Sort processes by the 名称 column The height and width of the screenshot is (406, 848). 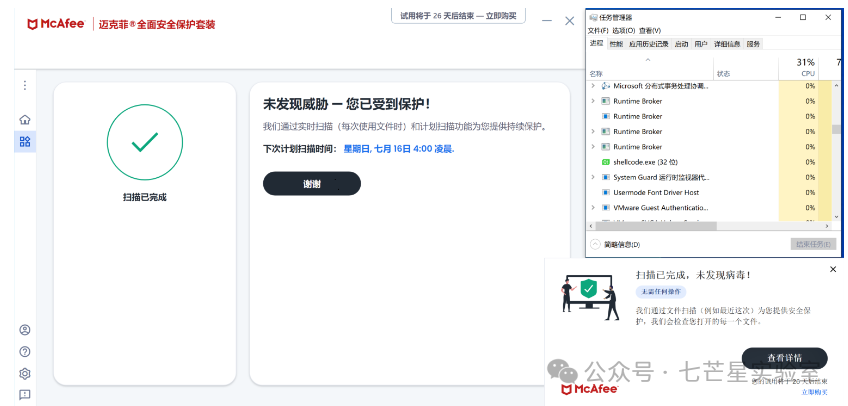click(x=651, y=68)
